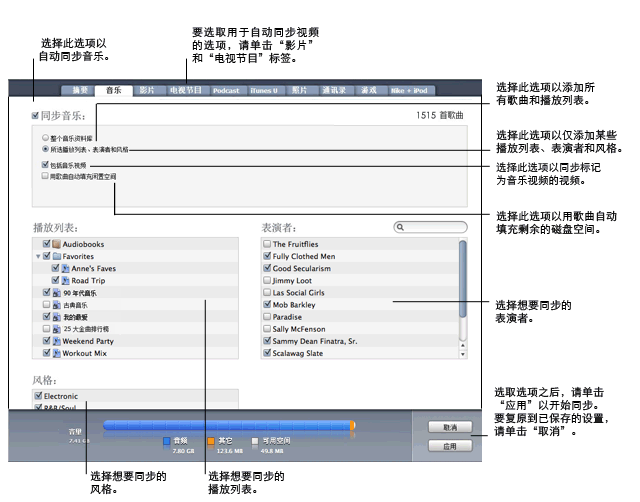Viewport: 640px width, 502px height.
Task: Click the 应用 button to sync
Action: [450, 446]
